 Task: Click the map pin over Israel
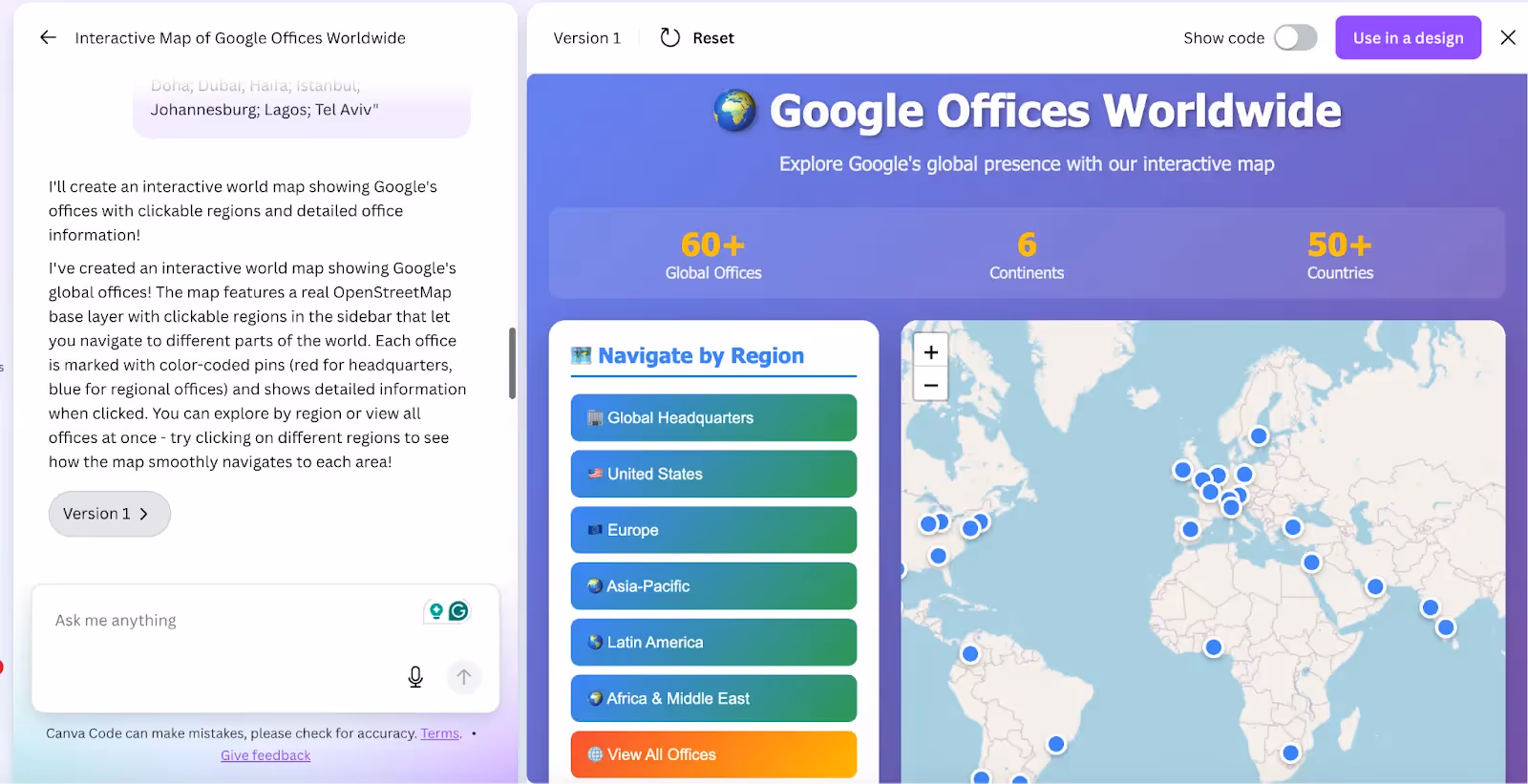(1312, 562)
